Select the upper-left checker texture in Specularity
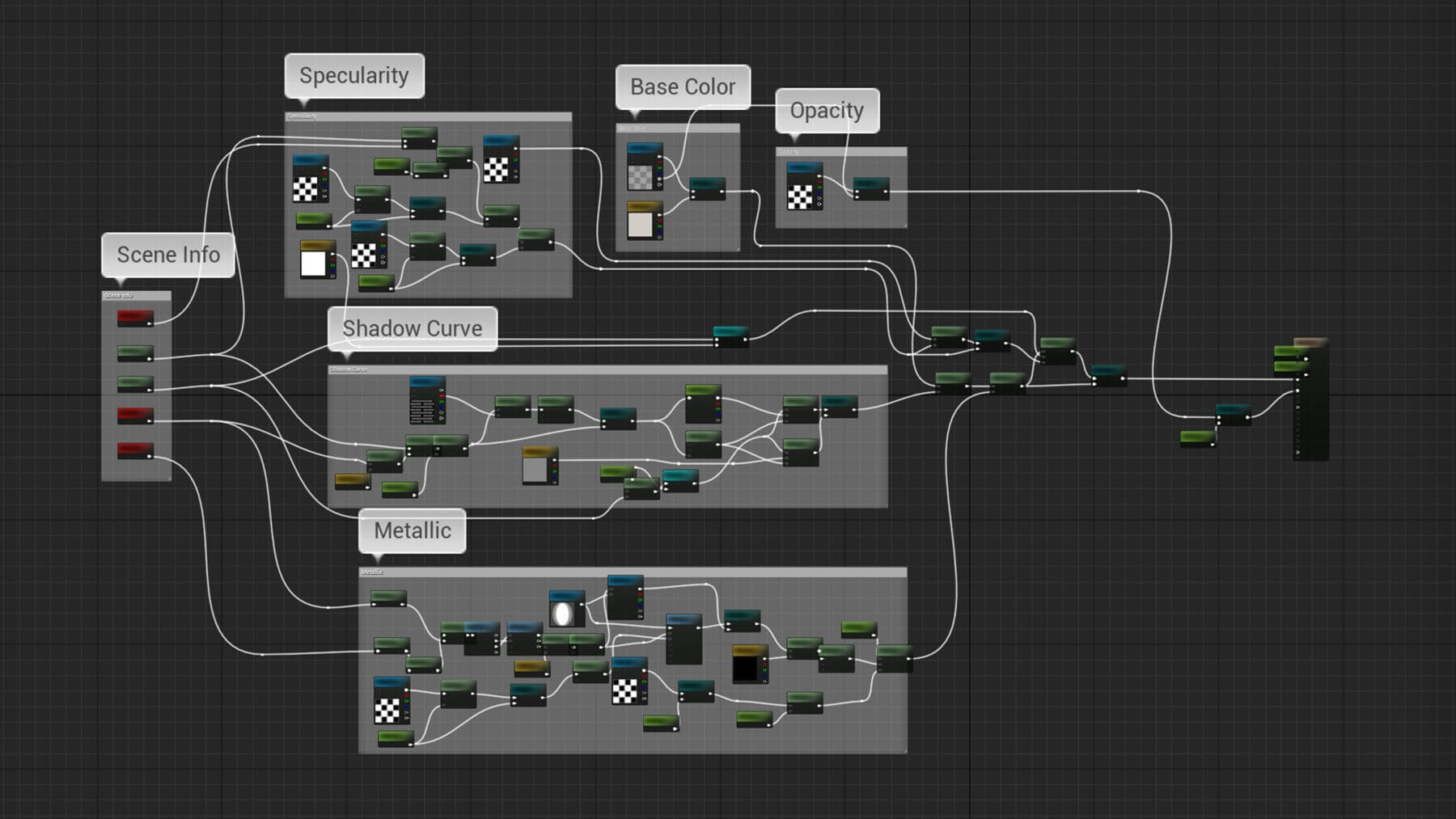The width and height of the screenshot is (1456, 819). tap(311, 179)
